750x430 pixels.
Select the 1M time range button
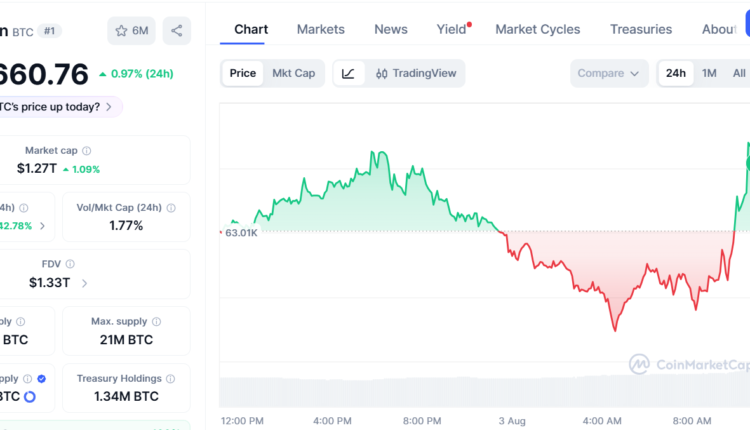(709, 73)
